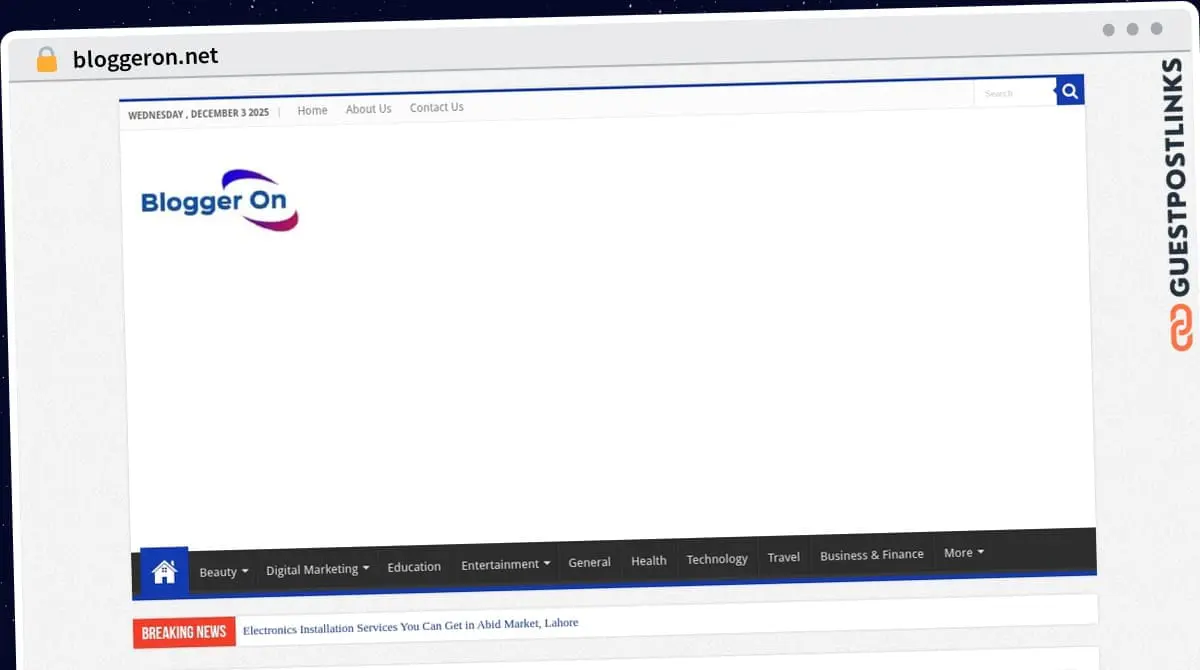The image size is (1200, 670).
Task: Select the Travel category
Action: point(783,556)
